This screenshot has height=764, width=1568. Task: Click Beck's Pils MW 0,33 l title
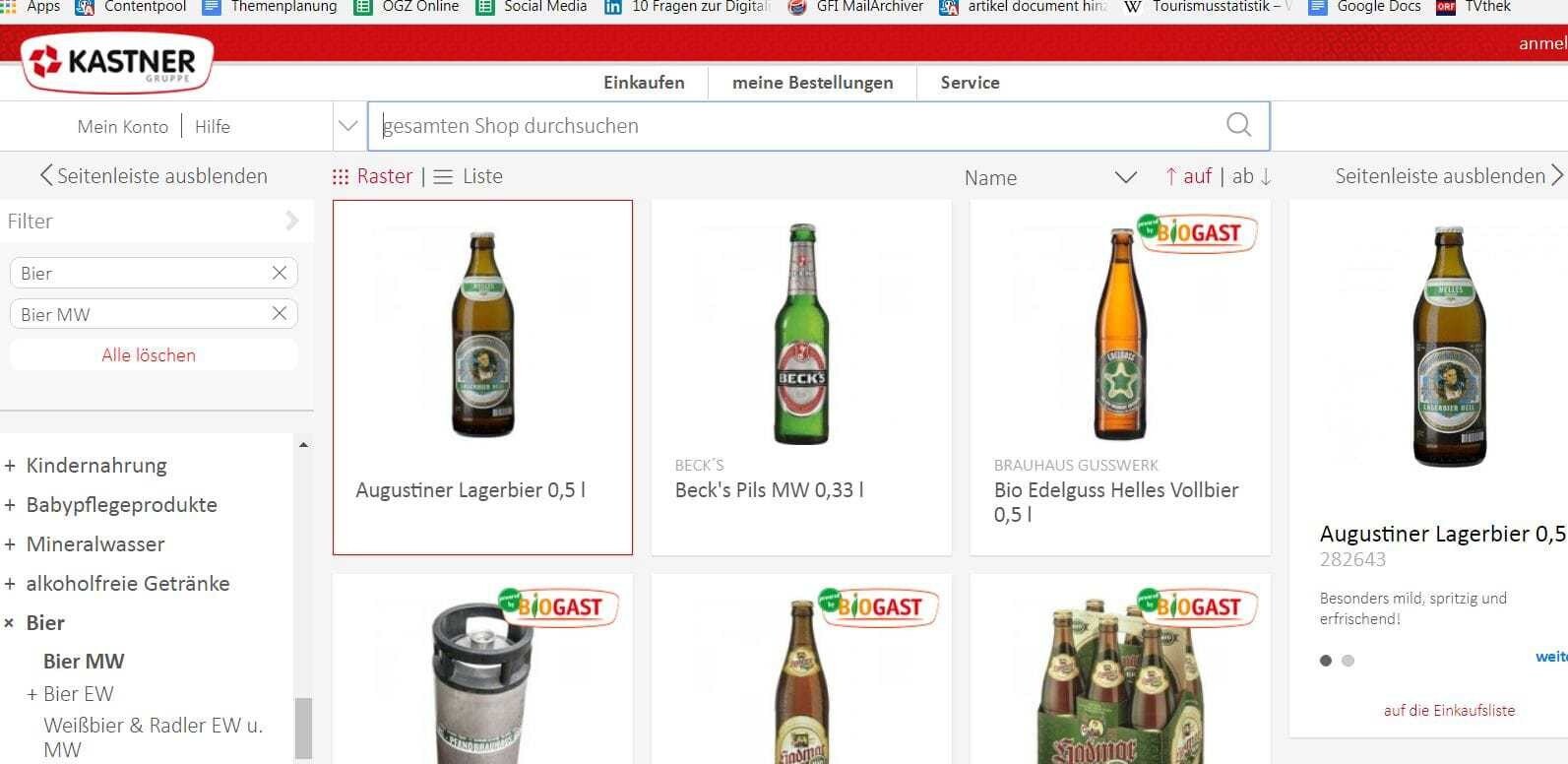pos(769,490)
